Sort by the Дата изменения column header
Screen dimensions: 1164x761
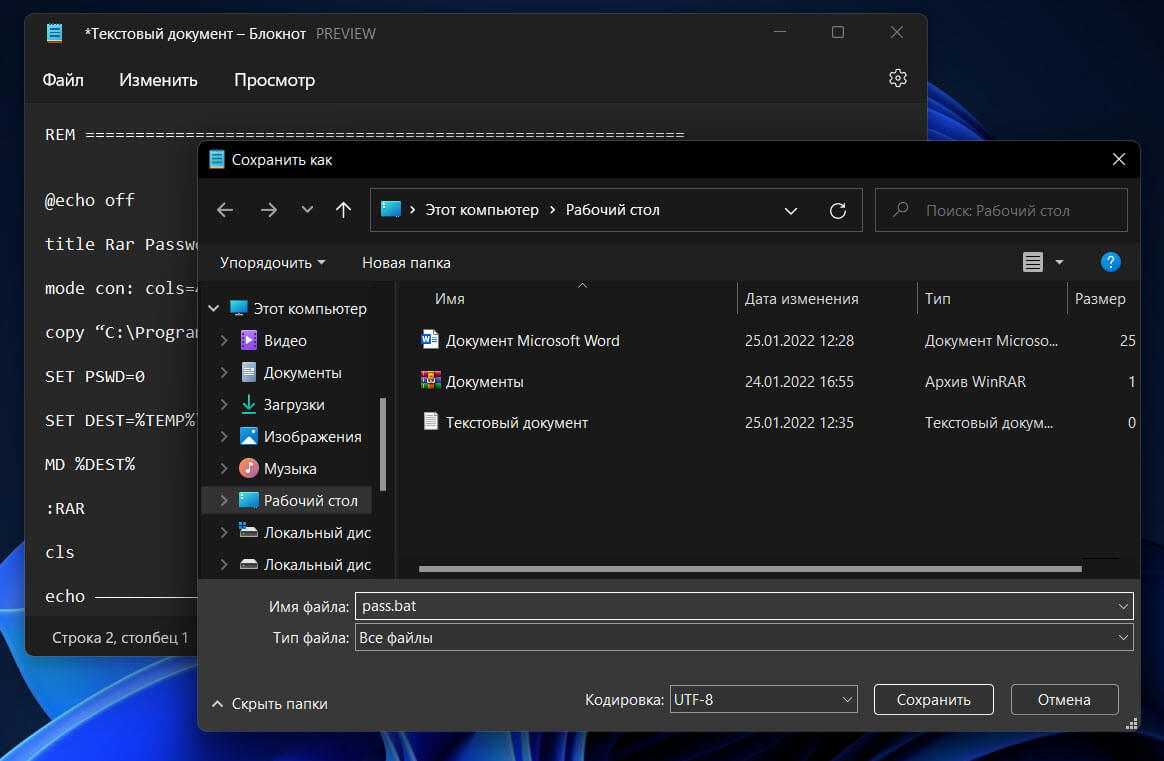coord(802,298)
